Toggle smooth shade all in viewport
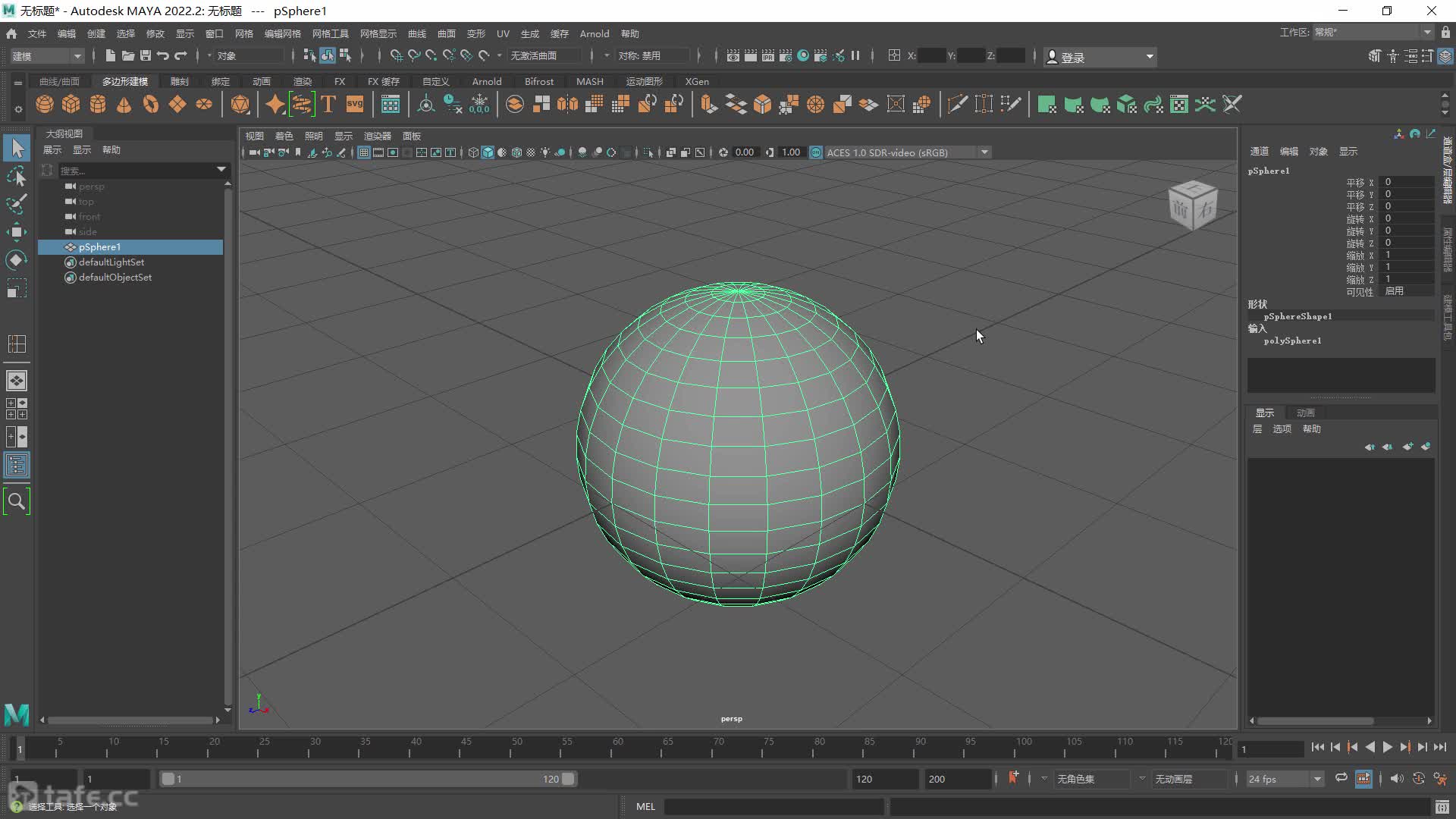 click(488, 152)
